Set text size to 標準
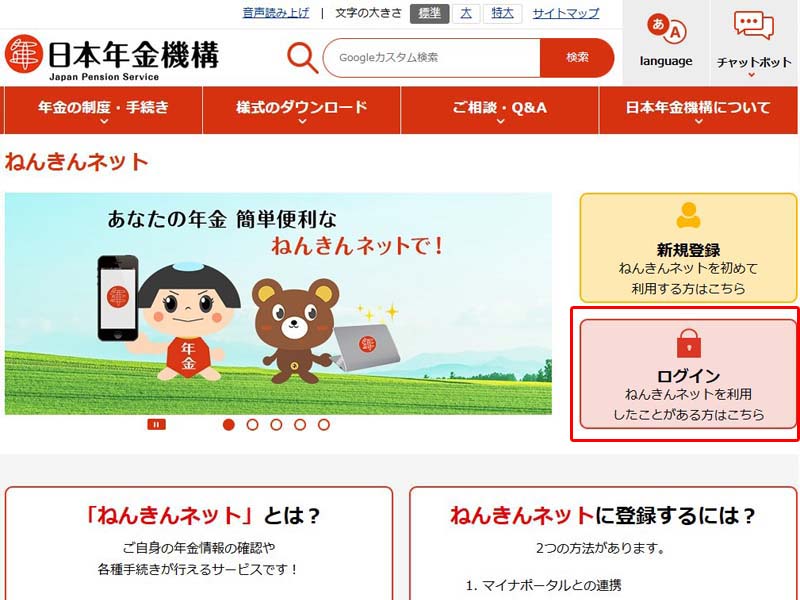Screen dimensions: 800x600 [x=430, y=14]
